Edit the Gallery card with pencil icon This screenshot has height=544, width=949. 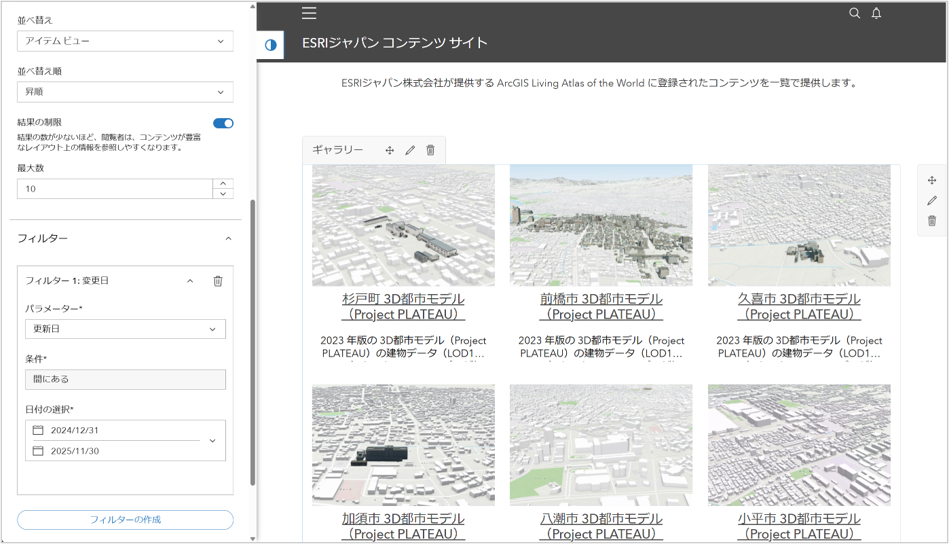pyautogui.click(x=410, y=150)
